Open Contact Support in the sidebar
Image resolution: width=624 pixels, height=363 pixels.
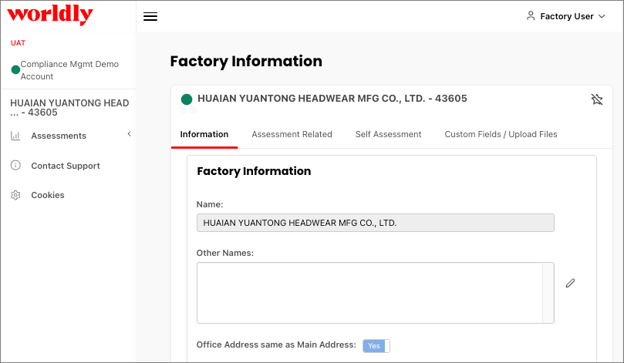click(66, 166)
